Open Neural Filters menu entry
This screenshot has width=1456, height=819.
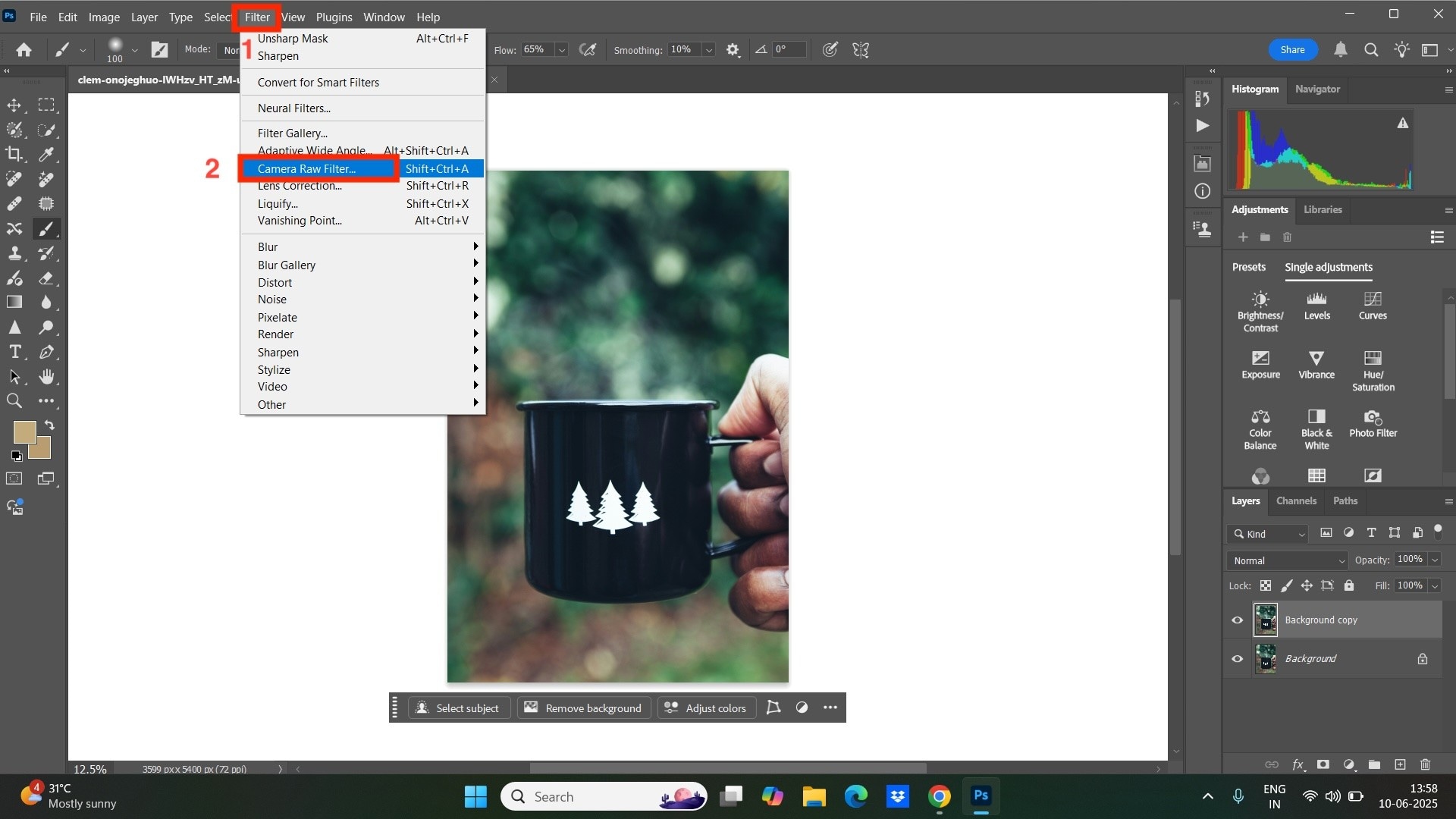tap(362, 108)
